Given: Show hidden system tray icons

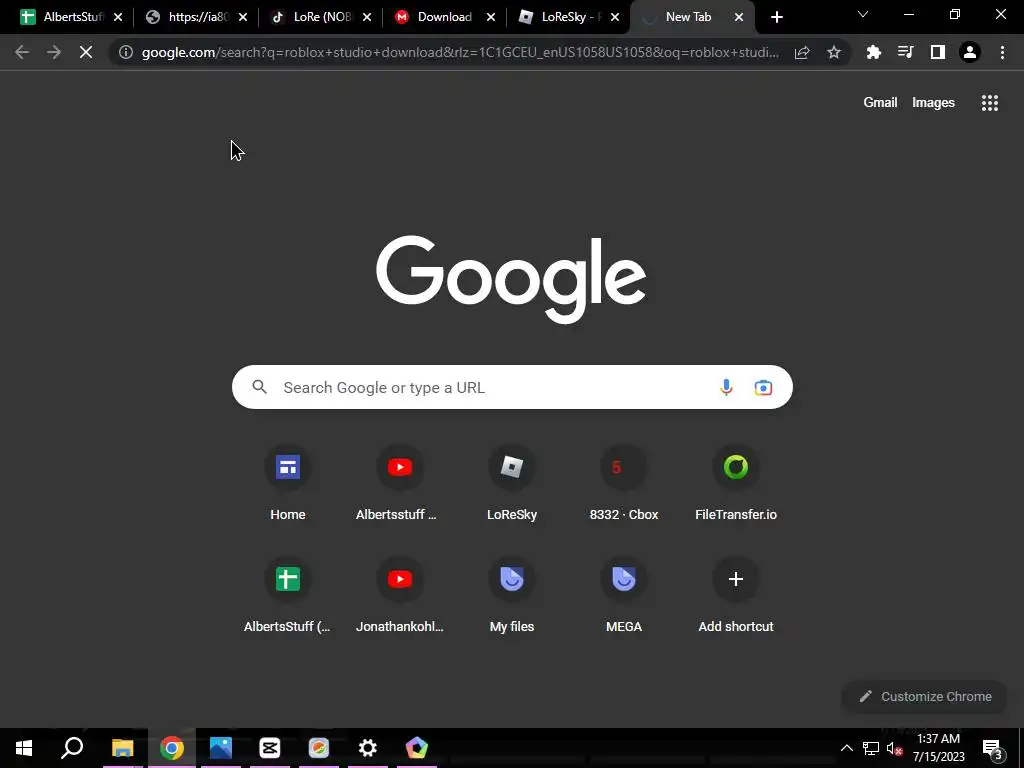Looking at the screenshot, I should [846, 748].
